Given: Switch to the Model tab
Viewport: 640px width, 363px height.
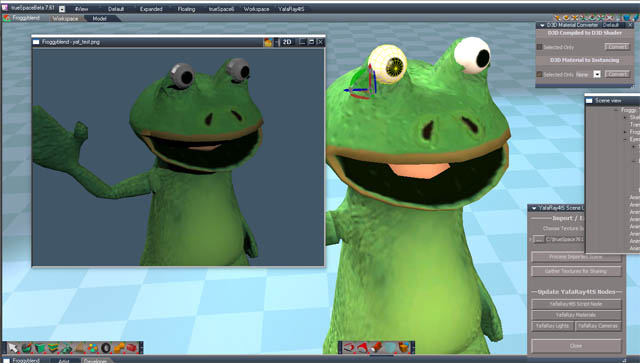Looking at the screenshot, I should 99,18.
